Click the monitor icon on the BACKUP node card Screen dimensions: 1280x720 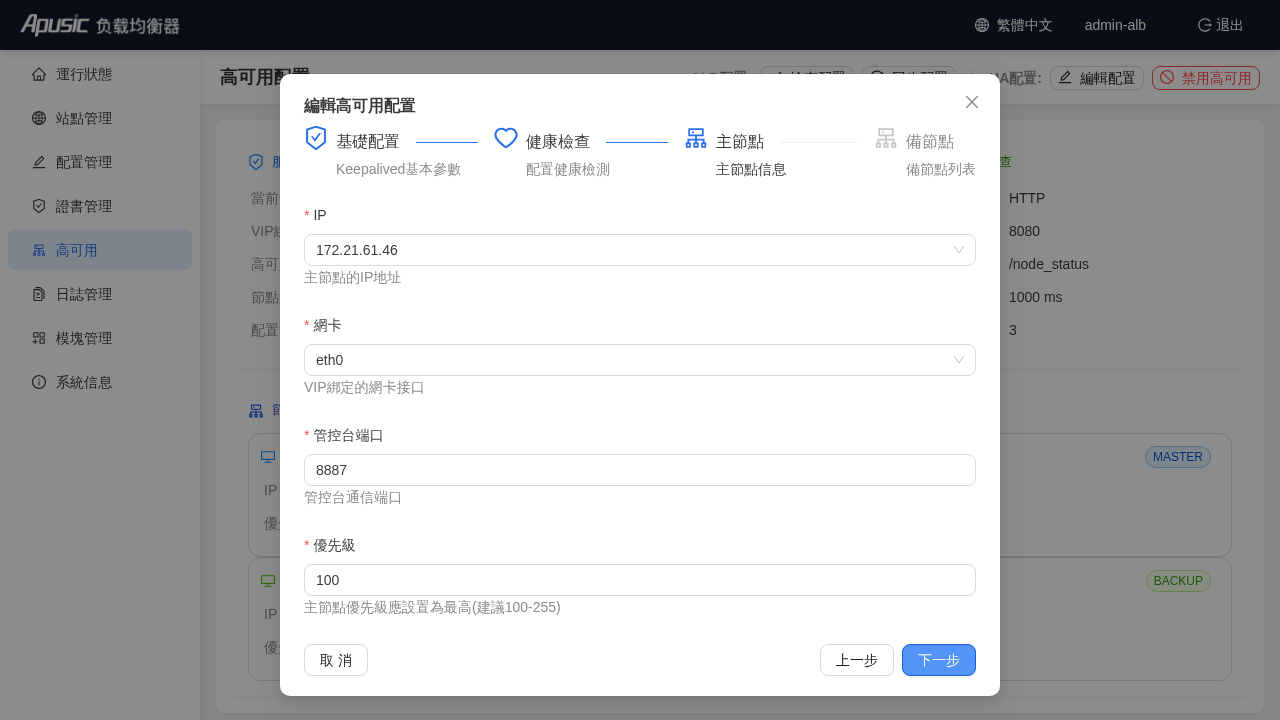pyautogui.click(x=268, y=581)
